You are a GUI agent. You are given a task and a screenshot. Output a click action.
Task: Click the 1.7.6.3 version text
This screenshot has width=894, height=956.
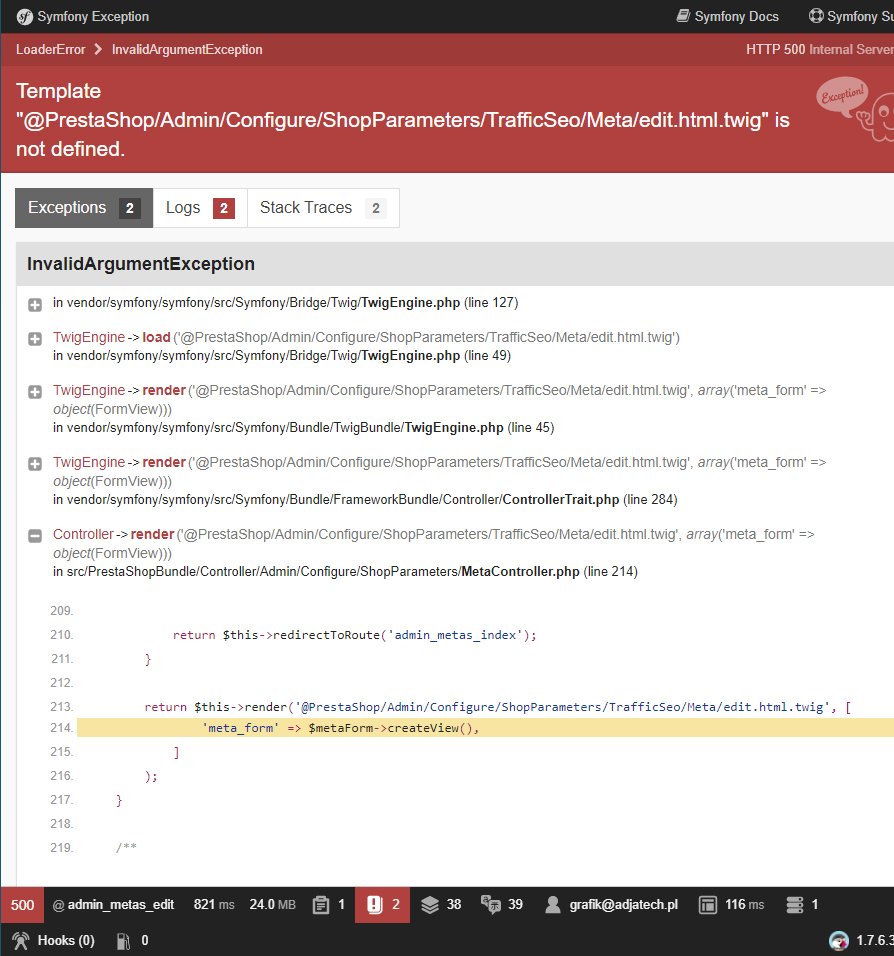tap(874, 941)
